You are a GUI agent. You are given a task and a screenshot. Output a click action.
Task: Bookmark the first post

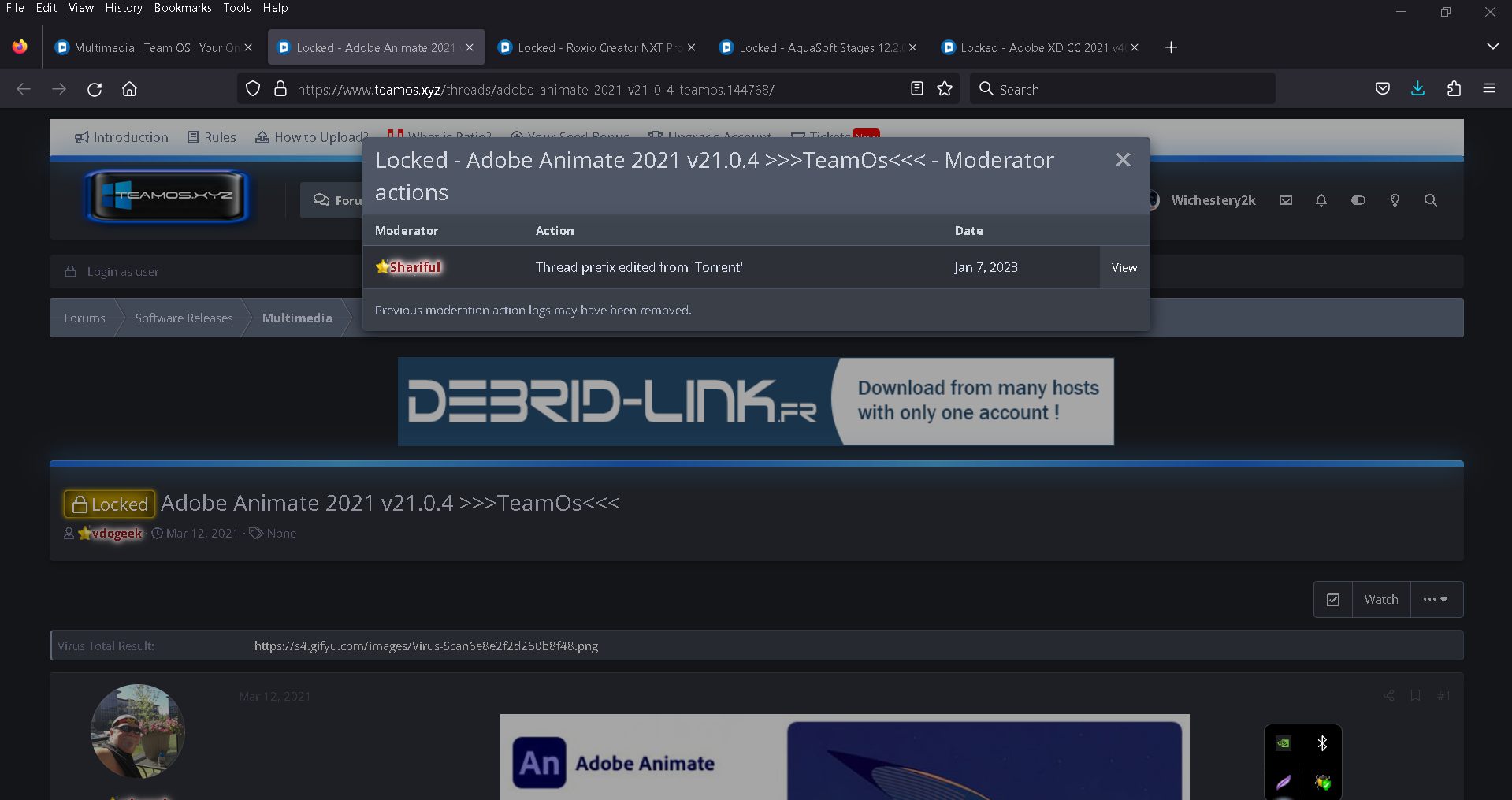[1416, 696]
